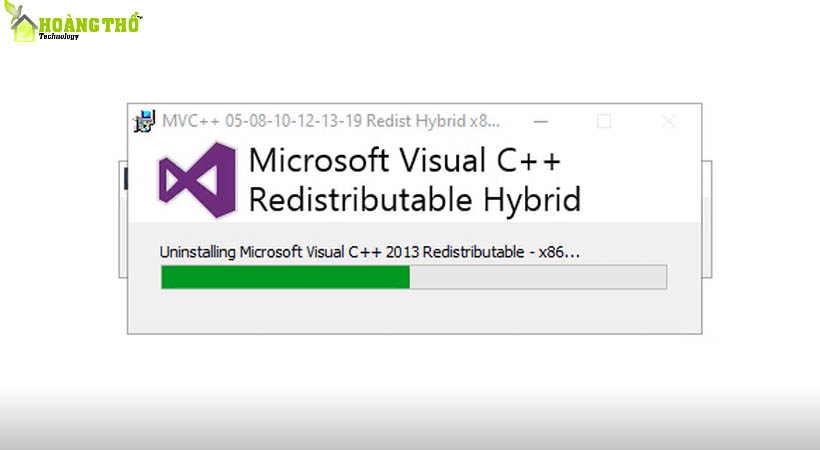Image resolution: width=820 pixels, height=450 pixels.
Task: Maximize the MVC++ Redist Hybrid window
Action: click(x=603, y=121)
